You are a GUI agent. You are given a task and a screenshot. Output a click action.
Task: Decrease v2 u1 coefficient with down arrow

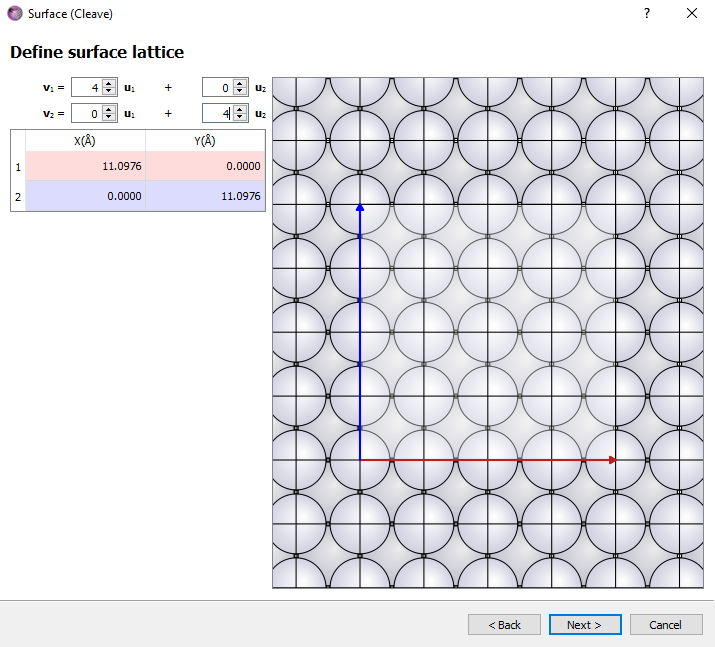point(109,117)
